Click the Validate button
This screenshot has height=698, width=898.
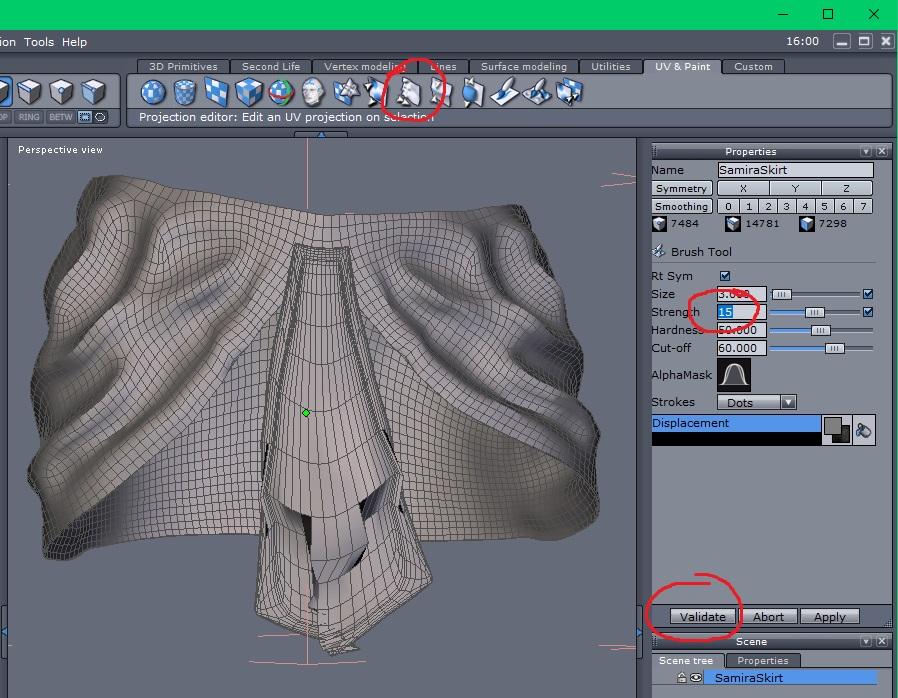(x=703, y=617)
